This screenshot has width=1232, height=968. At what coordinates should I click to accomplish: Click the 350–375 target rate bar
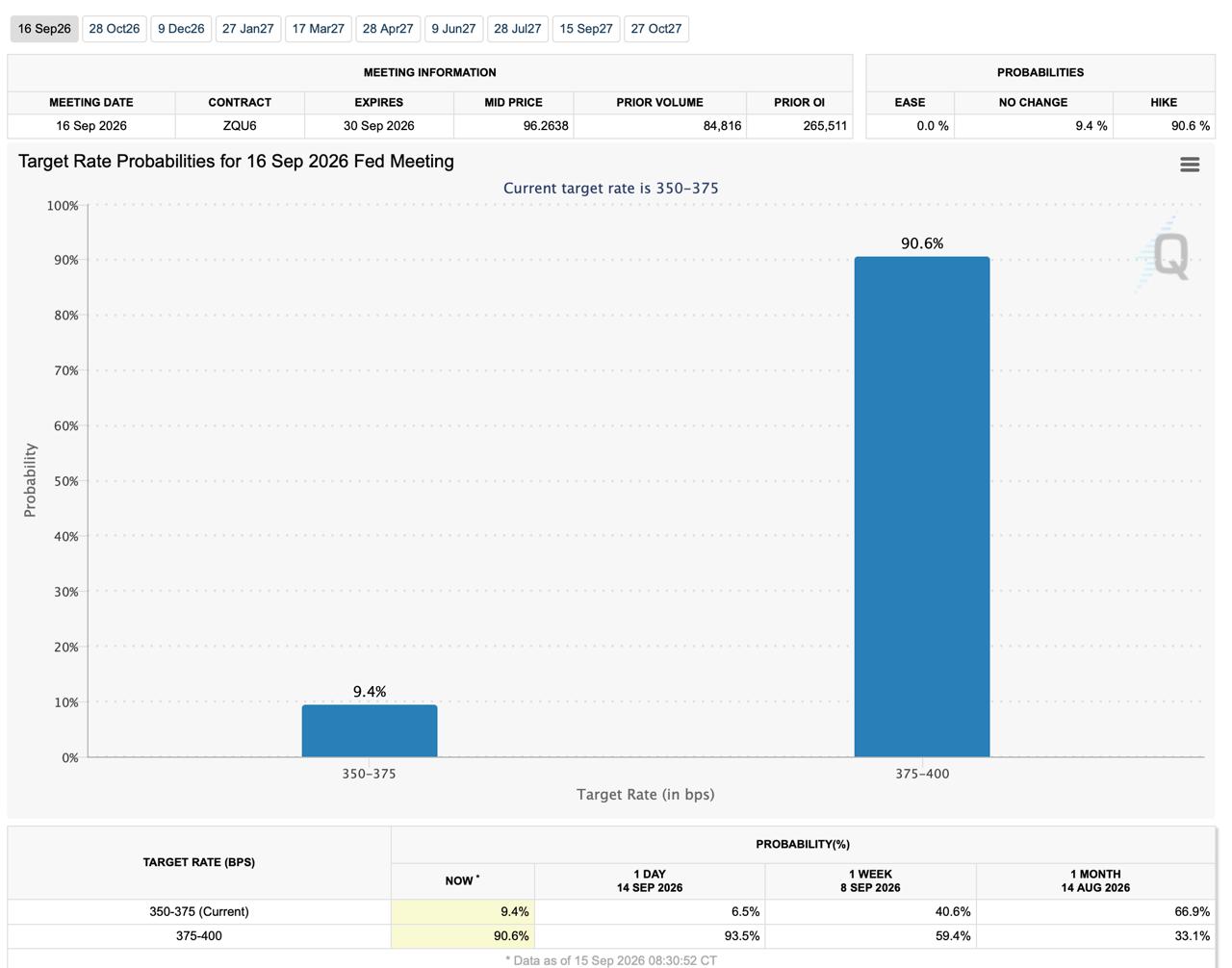(370, 730)
